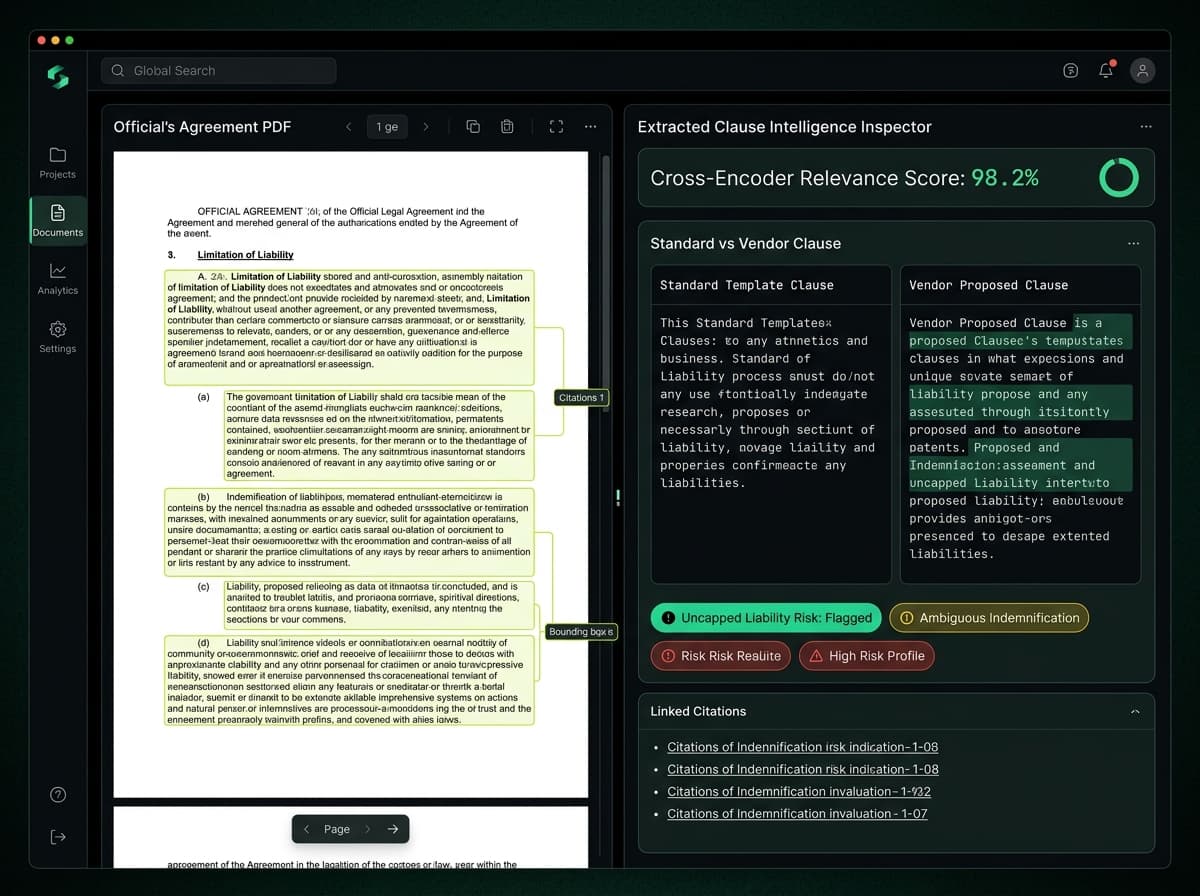Image resolution: width=1200 pixels, height=896 pixels.
Task: Open the notifications bell
Action: tap(1106, 70)
